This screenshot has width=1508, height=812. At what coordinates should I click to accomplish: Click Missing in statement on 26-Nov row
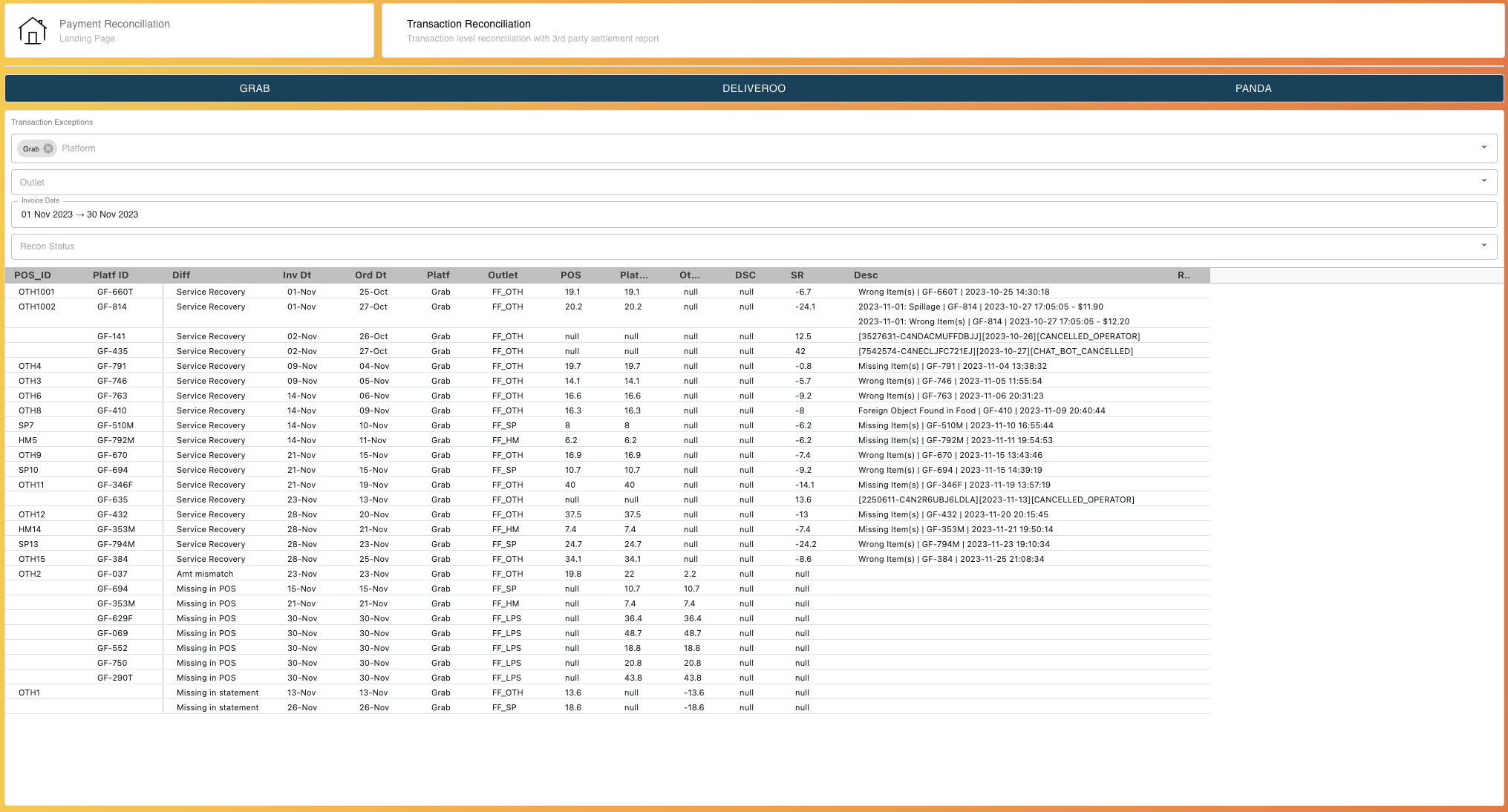218,707
